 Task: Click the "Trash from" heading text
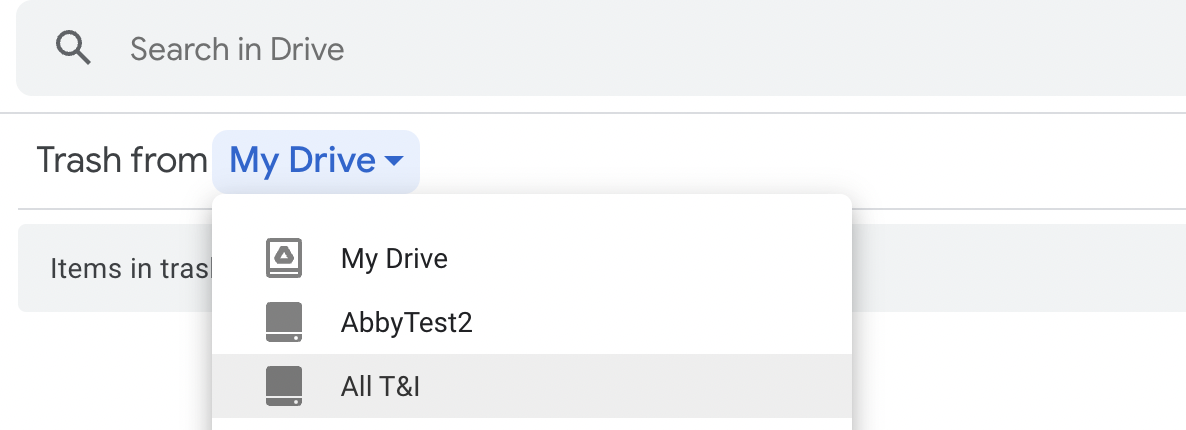pos(121,161)
